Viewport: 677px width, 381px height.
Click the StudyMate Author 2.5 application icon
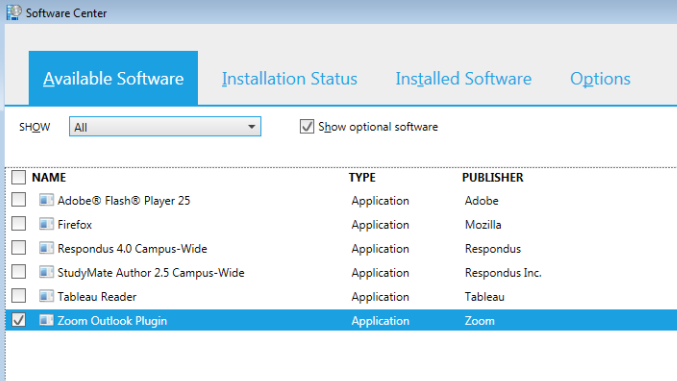pos(46,272)
